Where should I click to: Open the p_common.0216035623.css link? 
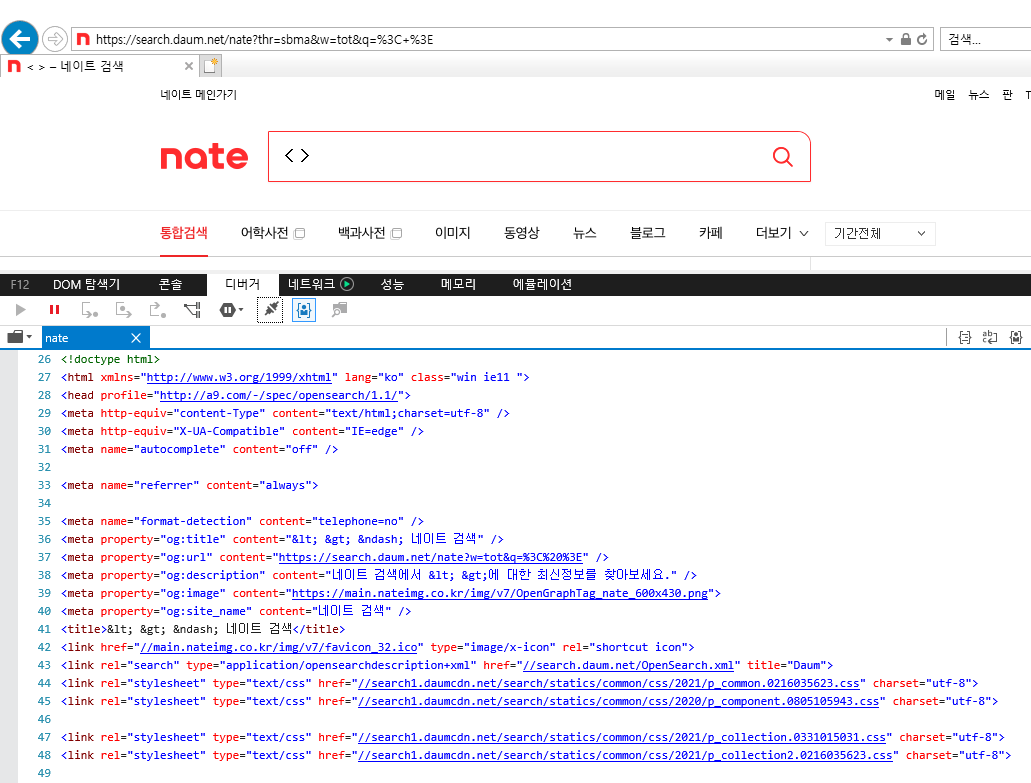(608, 683)
